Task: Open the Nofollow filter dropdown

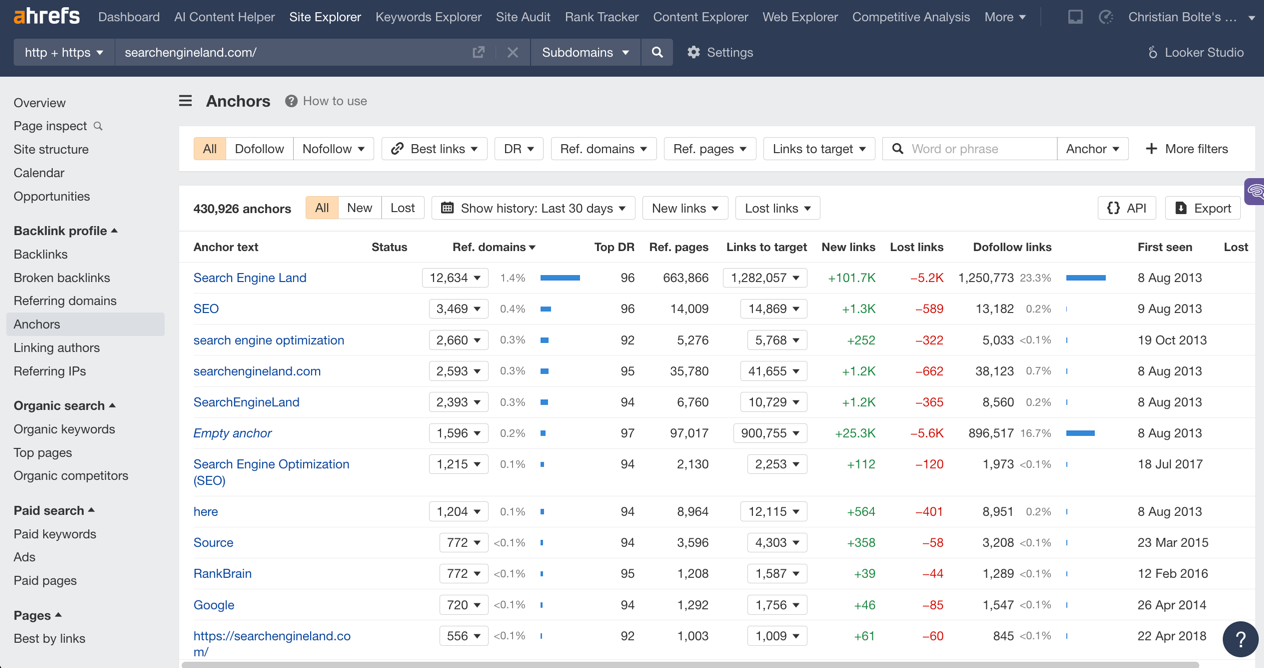Action: point(333,149)
